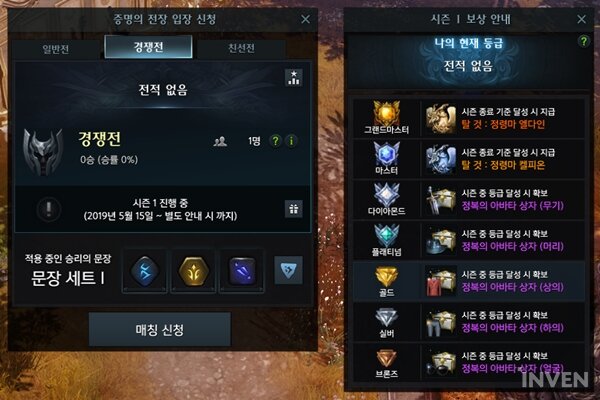Click the 다이아몬드 weapon avatar box

coord(440,200)
